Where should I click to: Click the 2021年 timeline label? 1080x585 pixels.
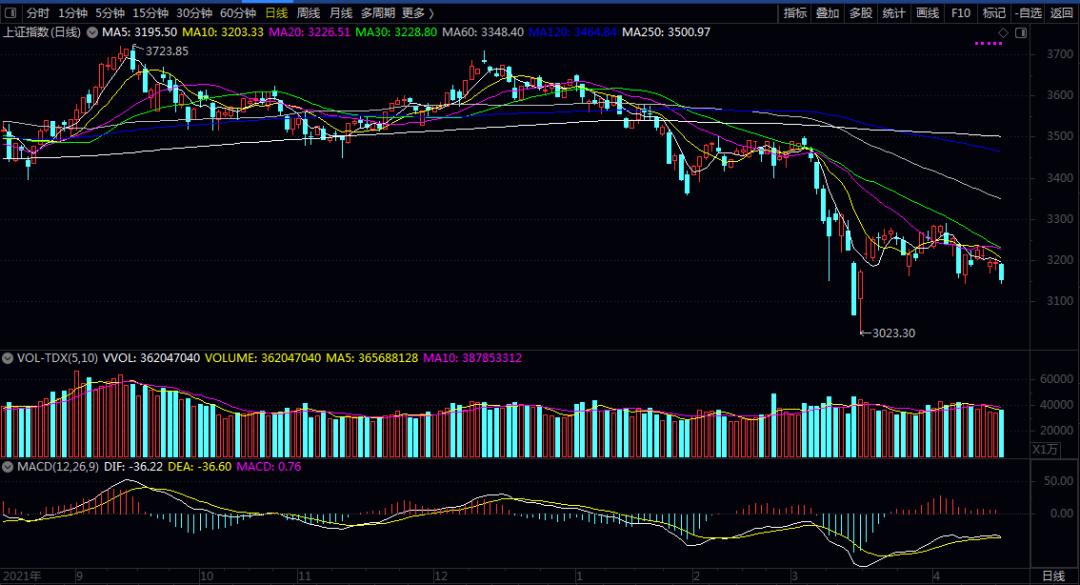22,576
